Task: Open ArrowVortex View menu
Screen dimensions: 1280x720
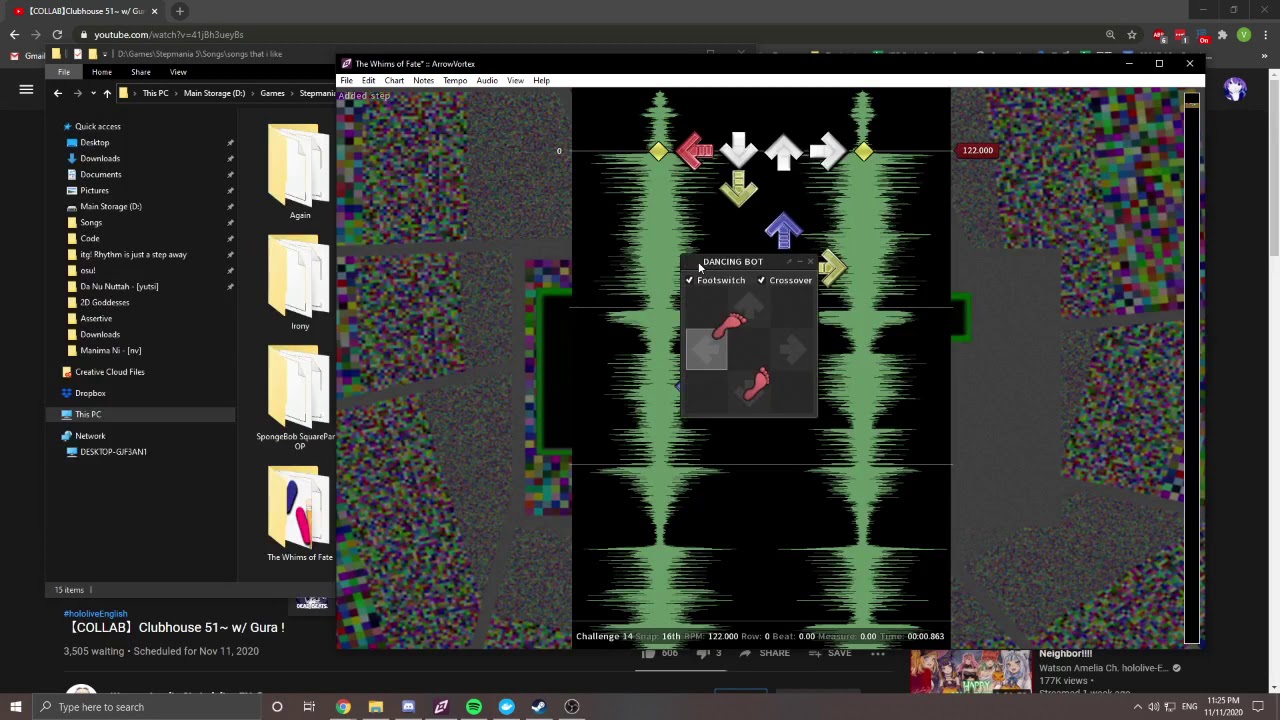Action: point(515,81)
